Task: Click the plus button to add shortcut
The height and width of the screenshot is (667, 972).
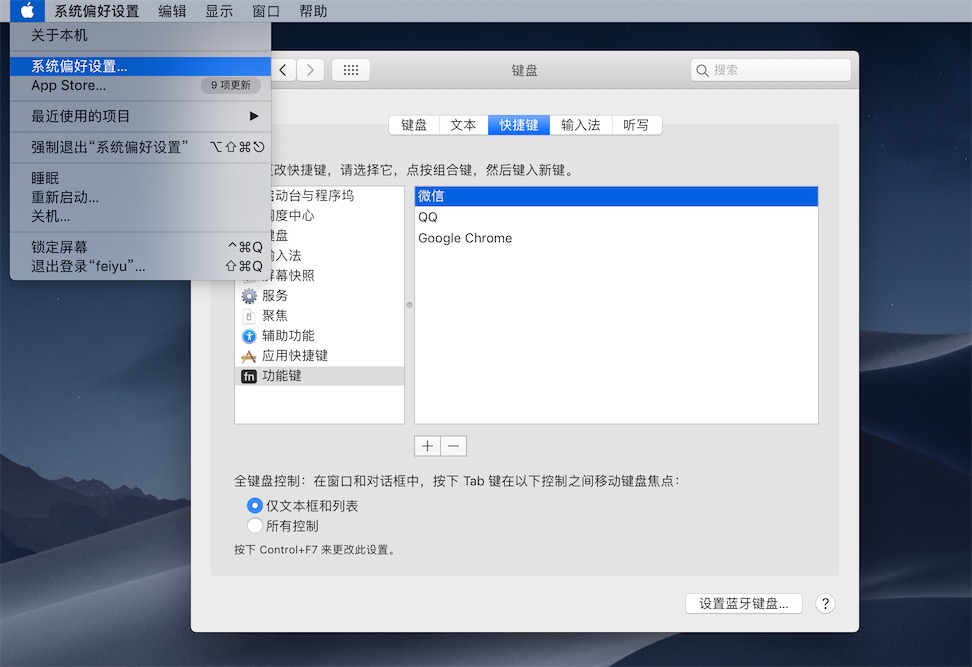Action: (x=427, y=446)
